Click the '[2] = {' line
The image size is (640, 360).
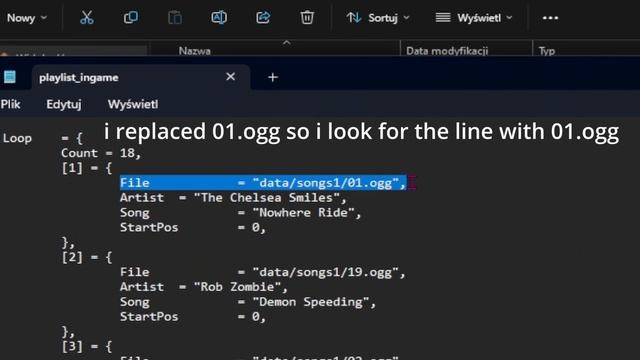(x=86, y=257)
